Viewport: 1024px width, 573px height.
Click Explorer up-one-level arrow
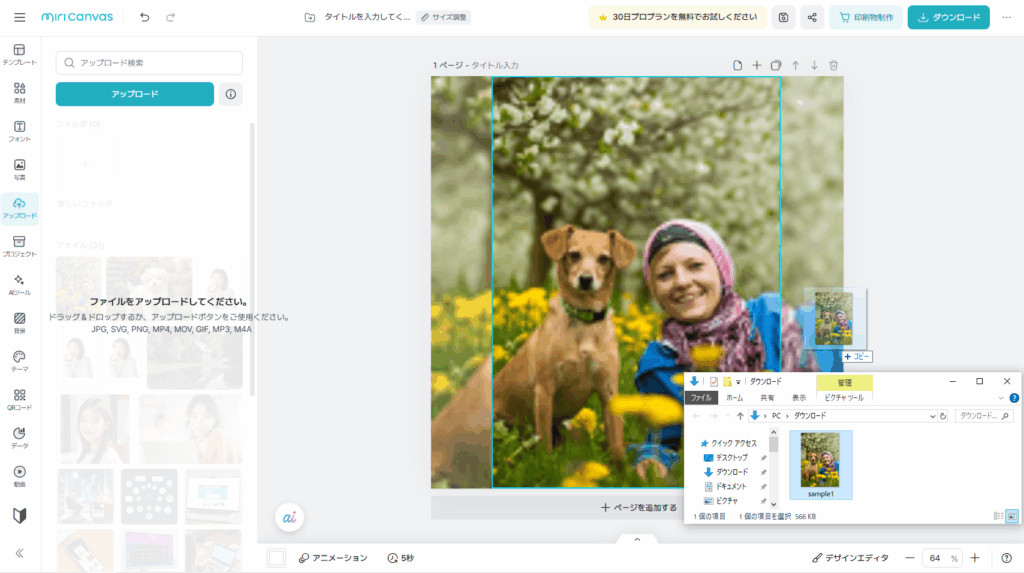pyautogui.click(x=739, y=416)
